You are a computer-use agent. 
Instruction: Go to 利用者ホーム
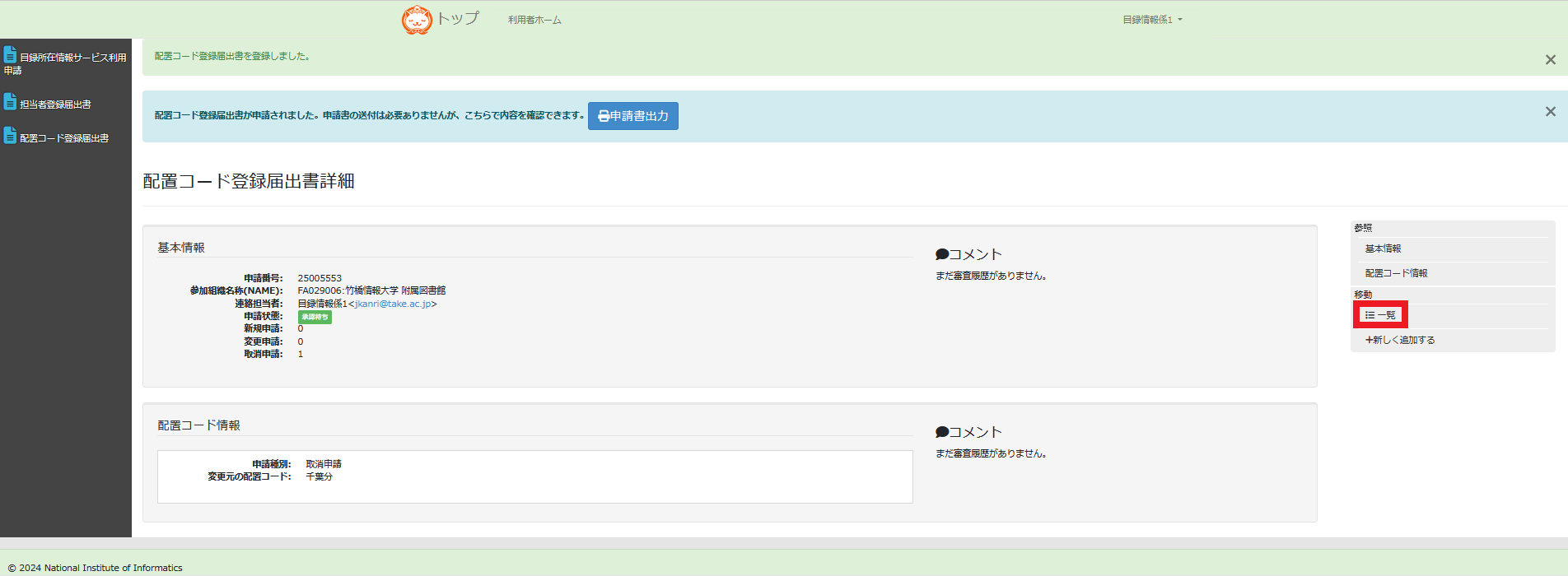point(534,20)
